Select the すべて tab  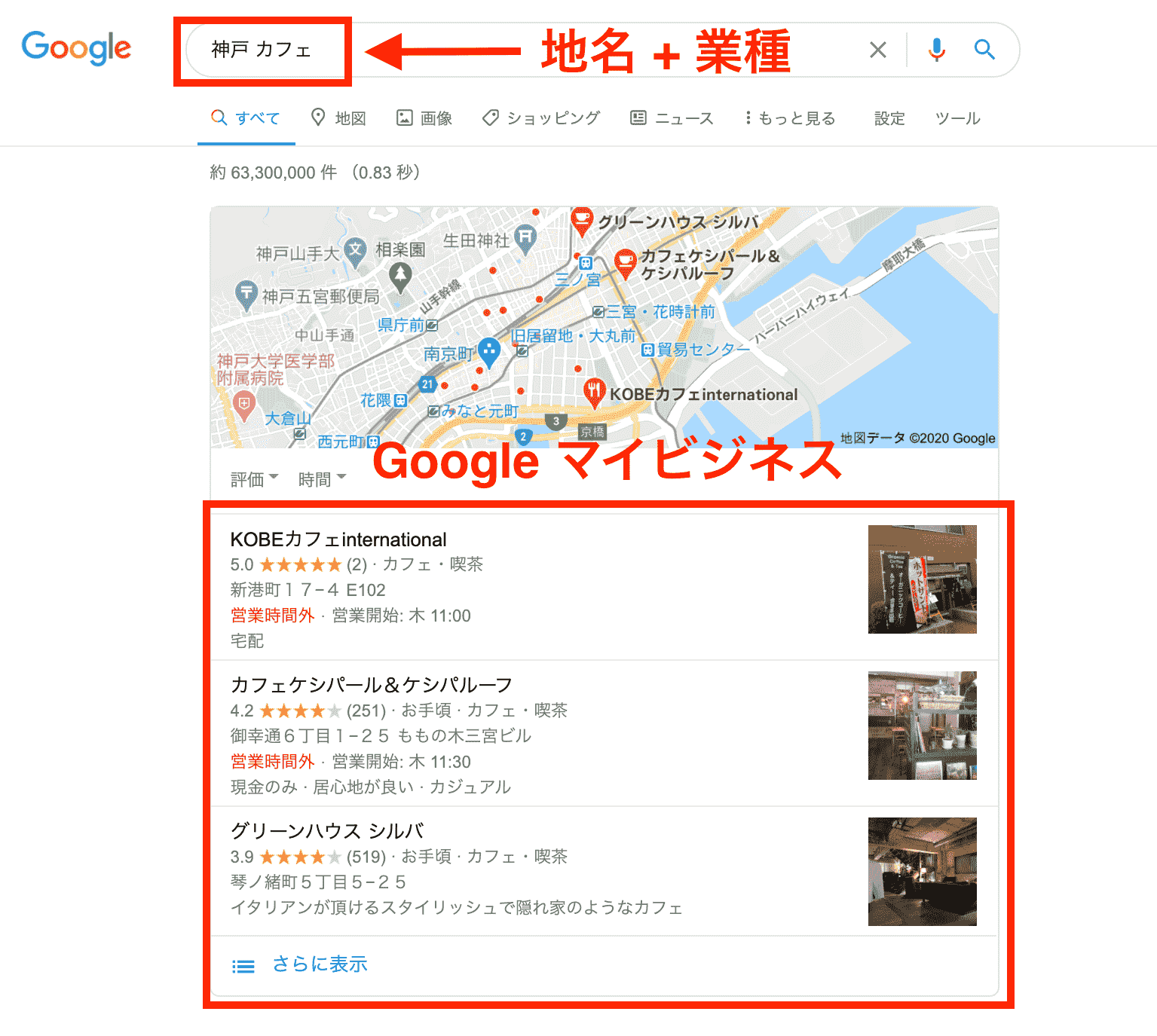click(x=246, y=118)
